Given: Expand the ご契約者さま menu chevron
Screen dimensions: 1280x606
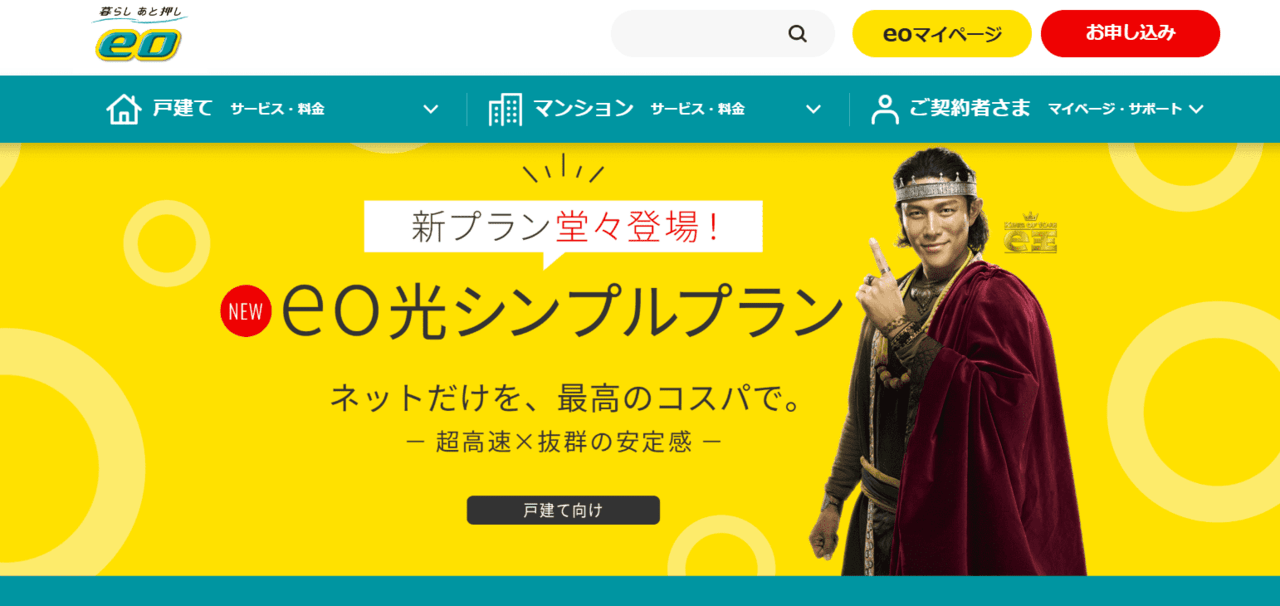Looking at the screenshot, I should click(x=1196, y=109).
